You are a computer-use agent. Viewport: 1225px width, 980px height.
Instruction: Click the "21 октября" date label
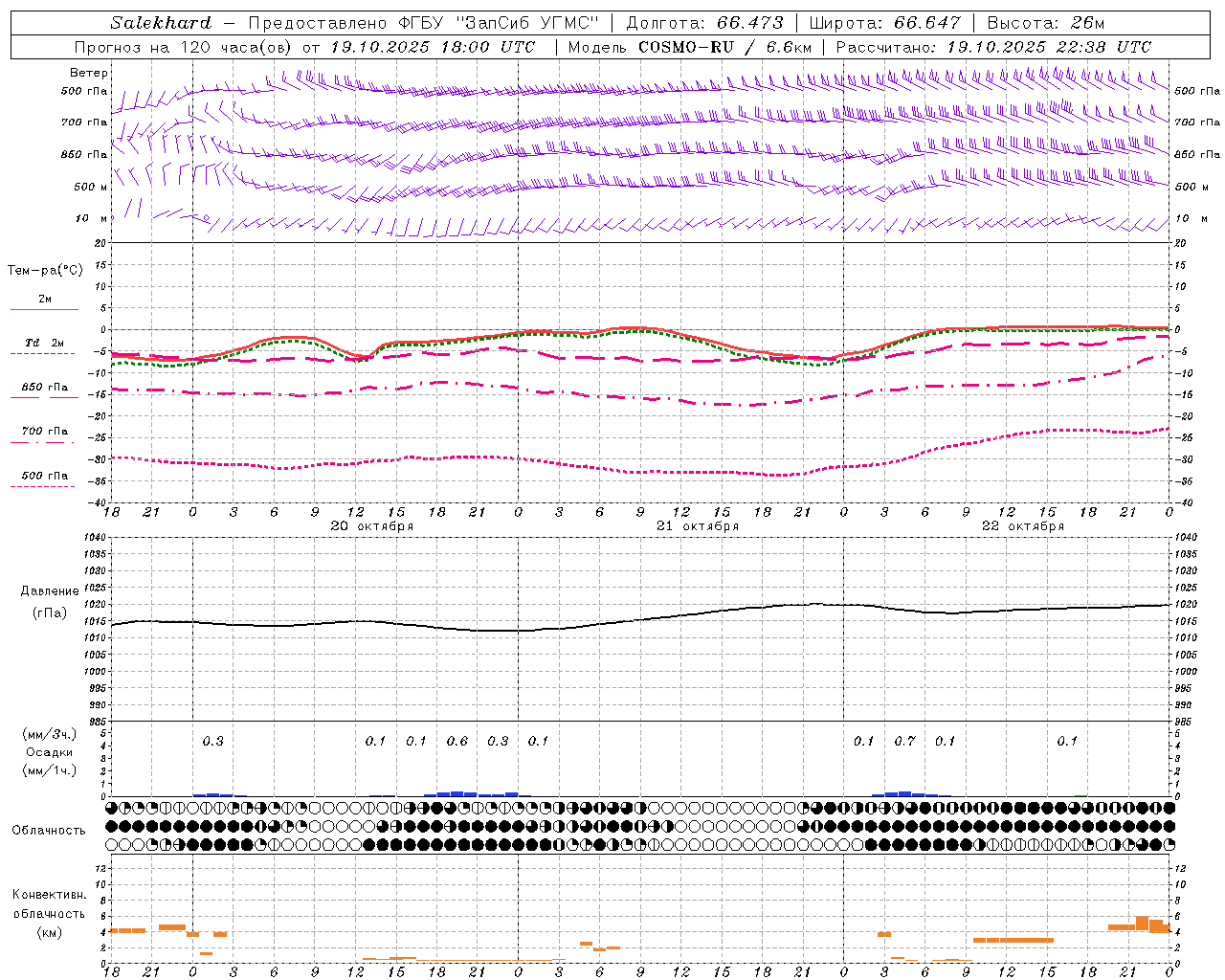(698, 526)
